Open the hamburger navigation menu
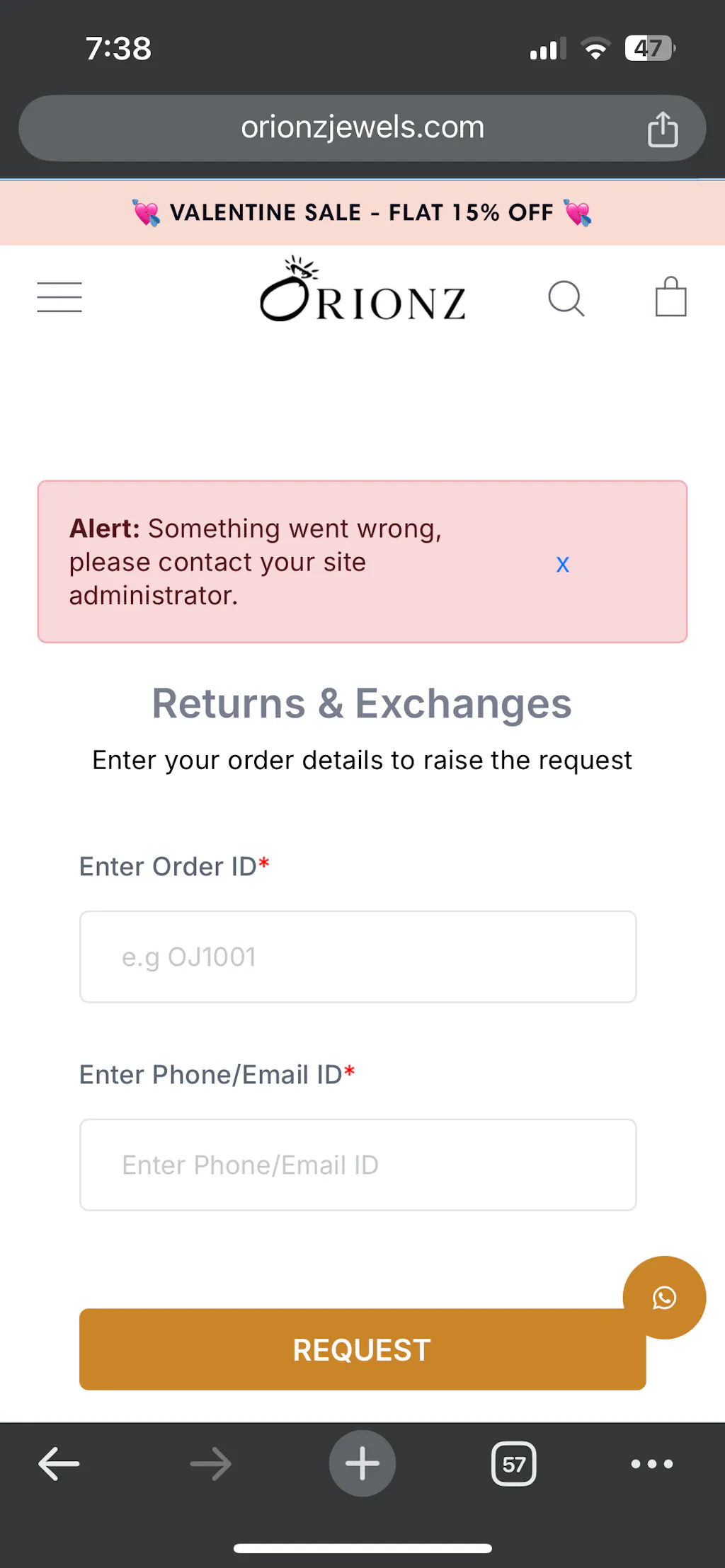The height and width of the screenshot is (1568, 725). click(x=59, y=297)
